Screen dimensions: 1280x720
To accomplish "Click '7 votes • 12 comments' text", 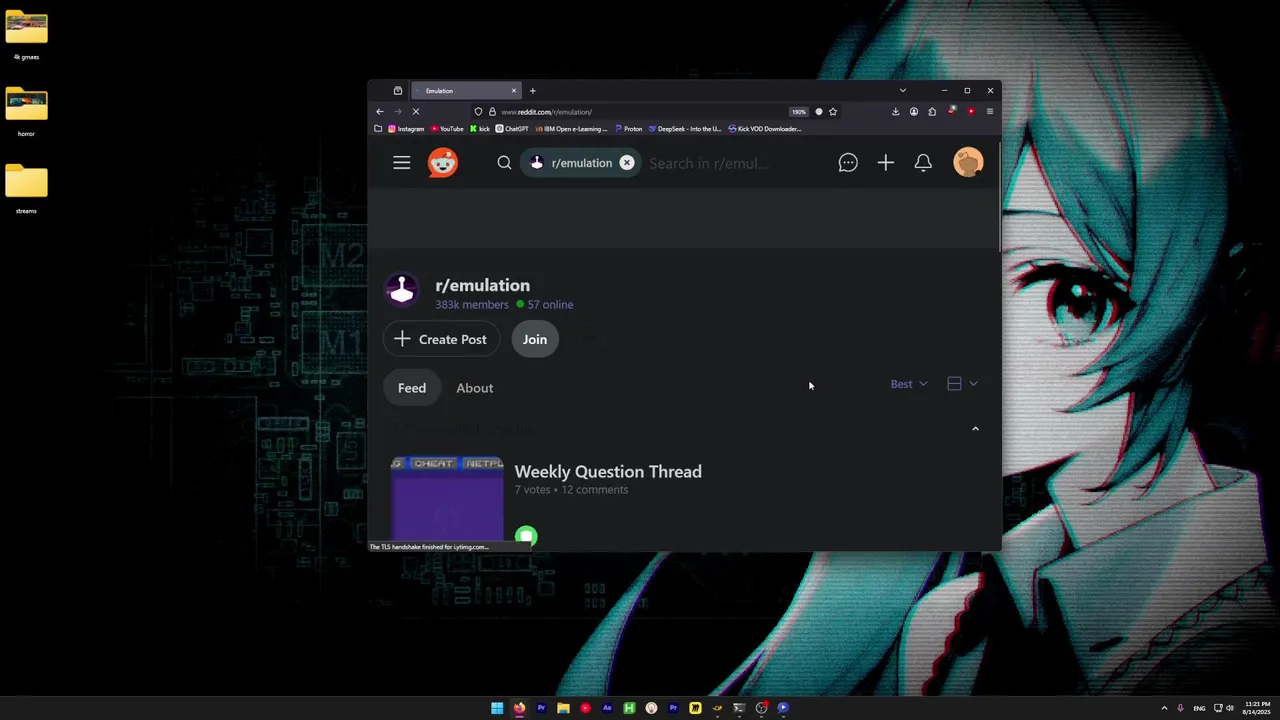I will coord(571,490).
